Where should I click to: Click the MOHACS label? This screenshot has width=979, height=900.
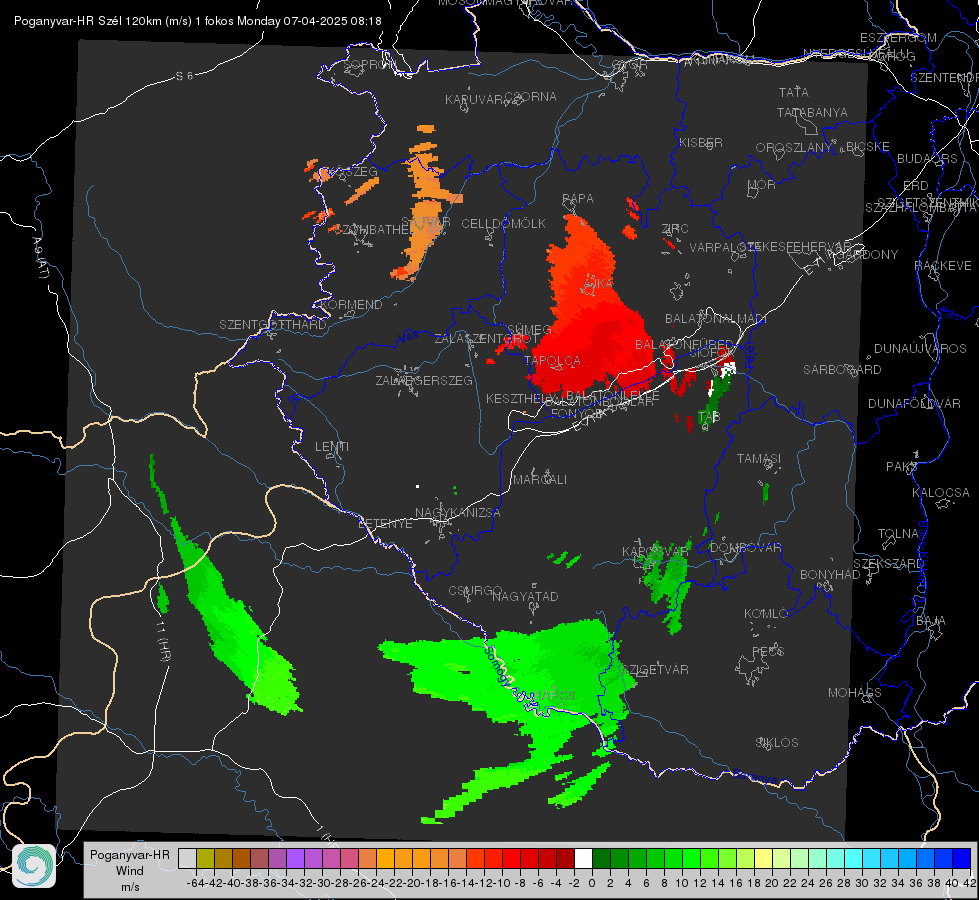(854, 693)
